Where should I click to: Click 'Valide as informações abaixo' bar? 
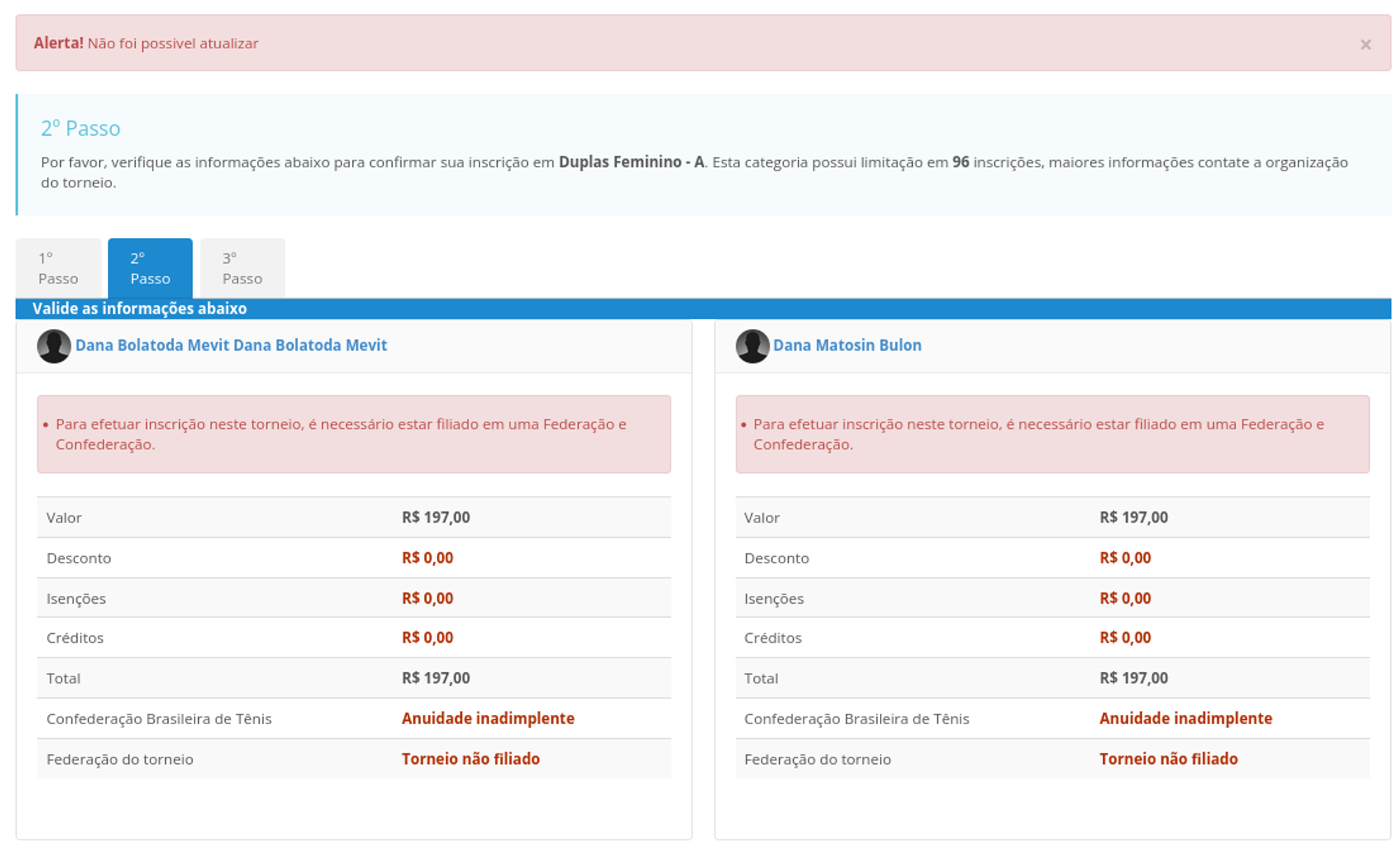tap(139, 309)
